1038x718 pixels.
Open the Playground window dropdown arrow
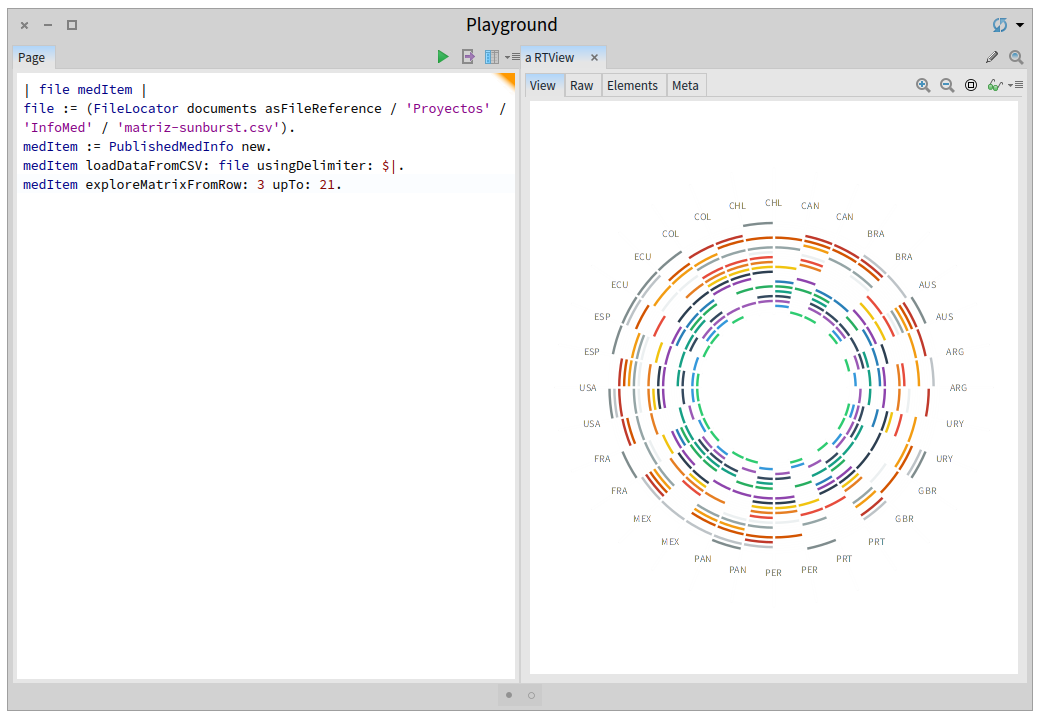click(1020, 25)
